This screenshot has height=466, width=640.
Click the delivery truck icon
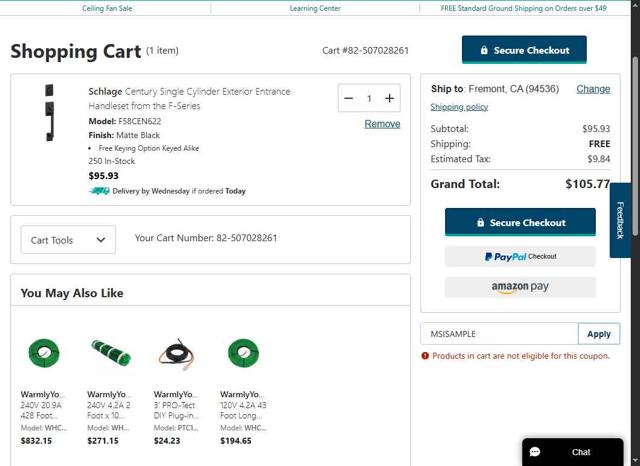99,191
